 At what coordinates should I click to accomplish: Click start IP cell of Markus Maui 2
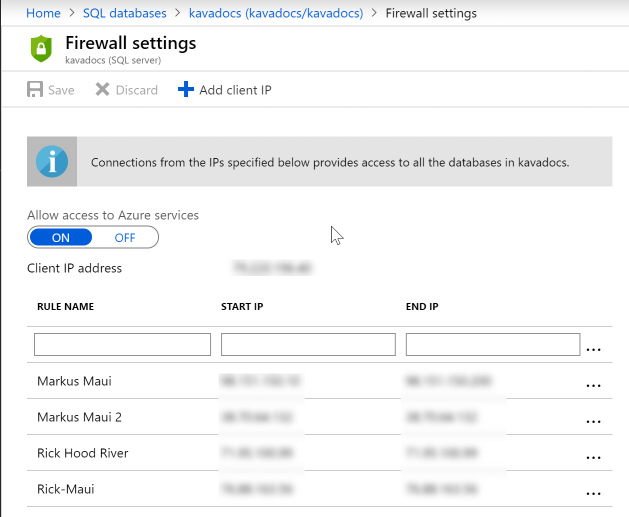pos(257,417)
